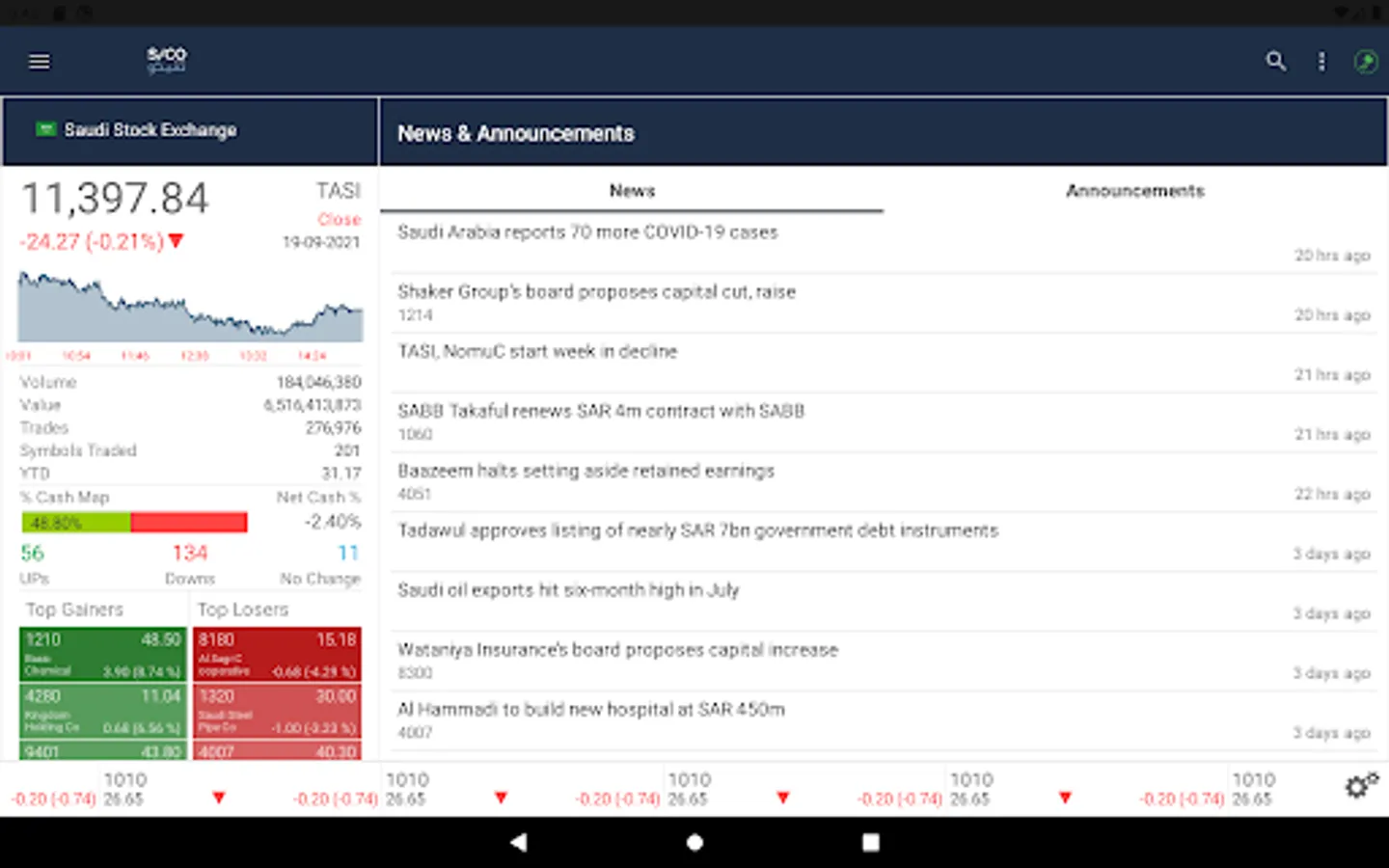1389x868 pixels.
Task: Click the 56 UPs count
Action: point(33,554)
